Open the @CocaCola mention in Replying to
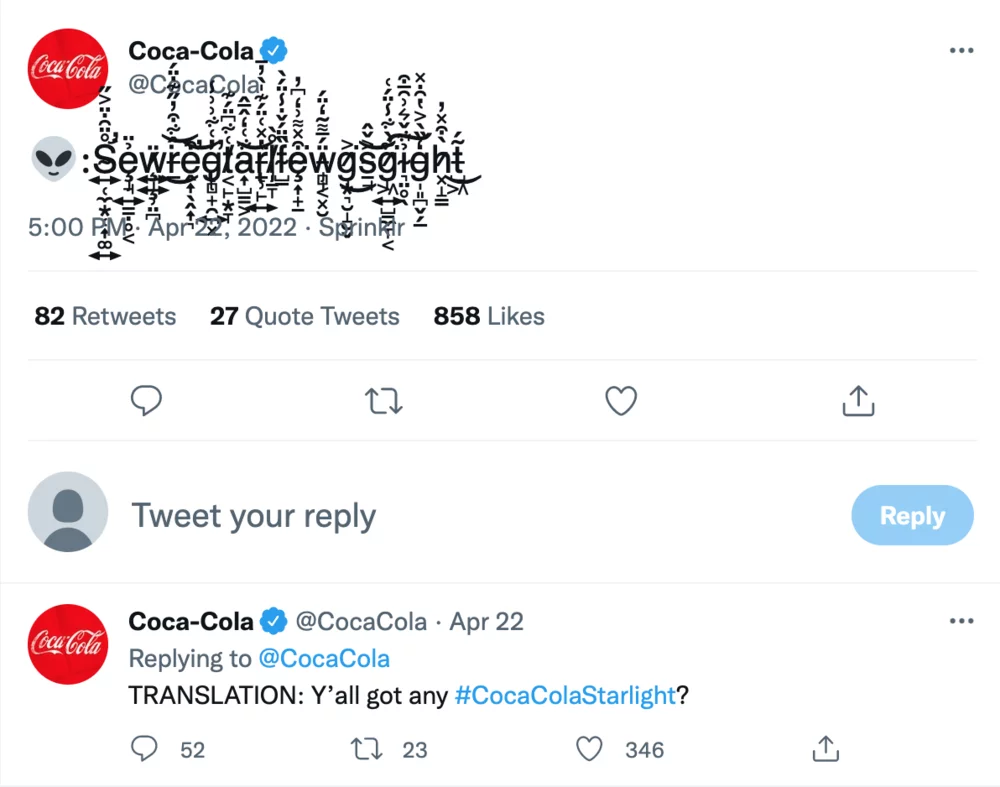The image size is (1000, 787). pyautogui.click(x=324, y=659)
